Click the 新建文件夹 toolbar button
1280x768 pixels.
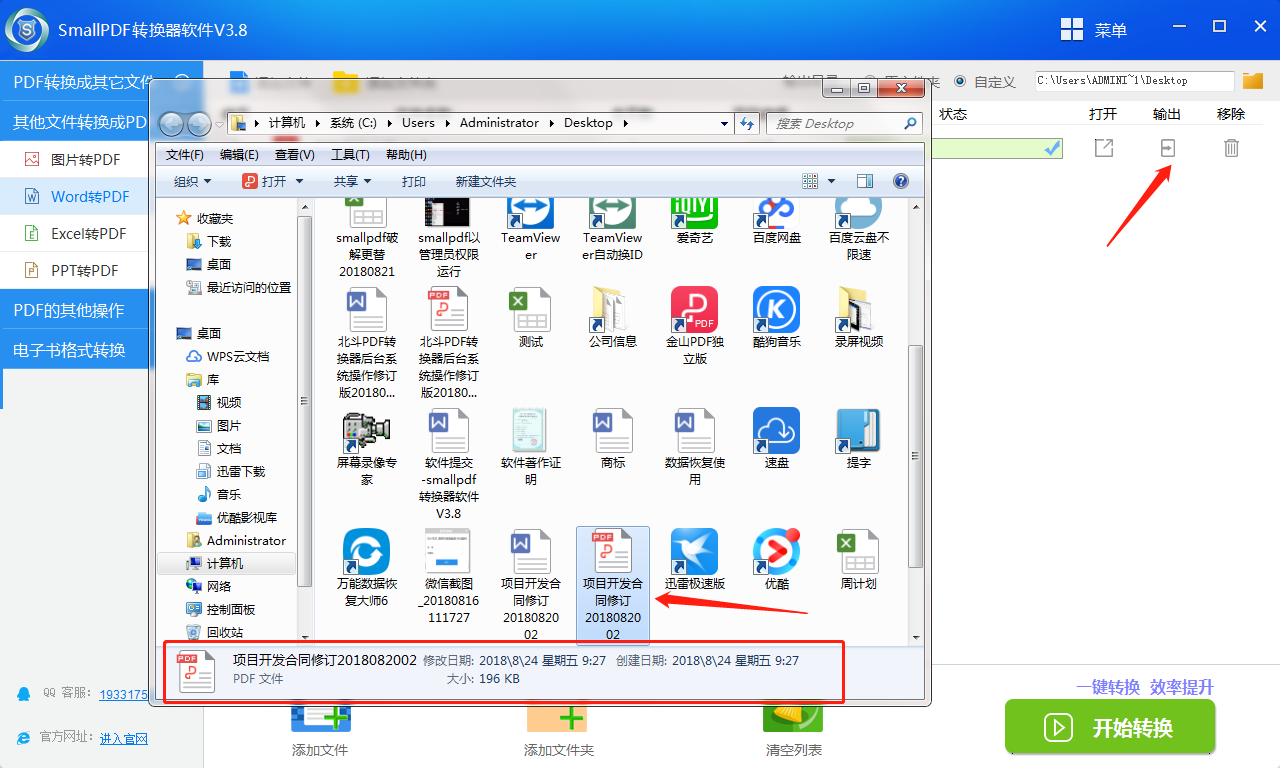pyautogui.click(x=486, y=181)
